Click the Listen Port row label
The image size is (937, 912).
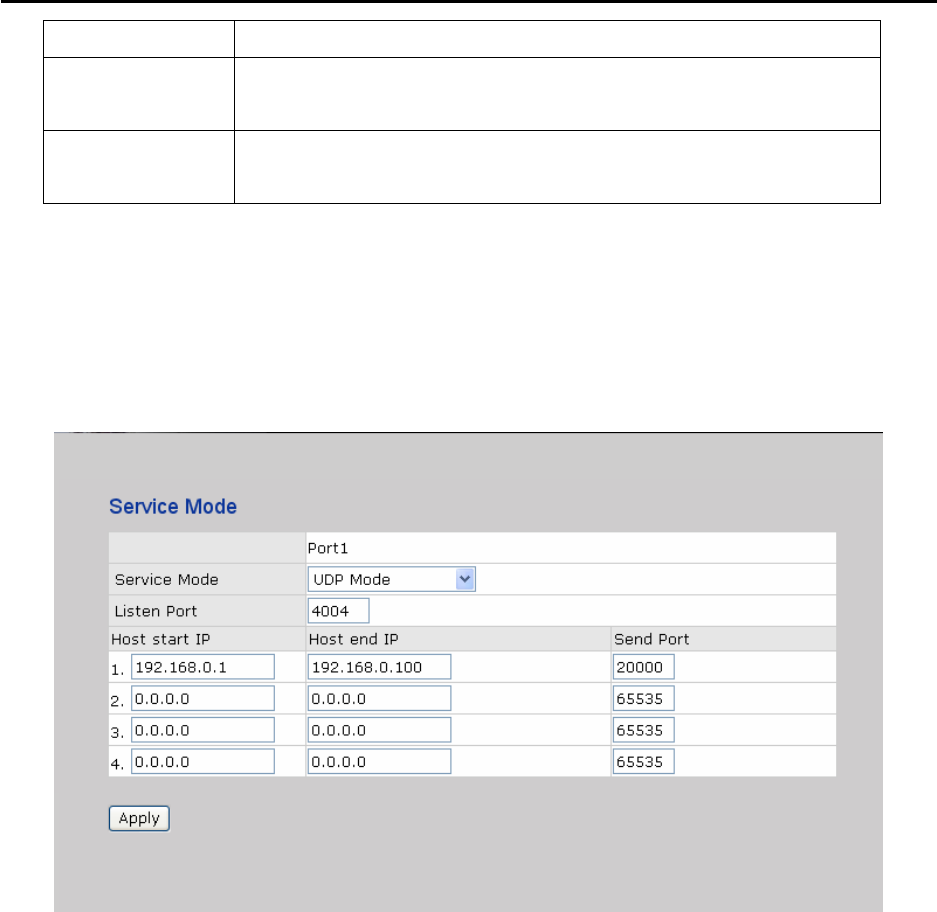tap(155, 611)
